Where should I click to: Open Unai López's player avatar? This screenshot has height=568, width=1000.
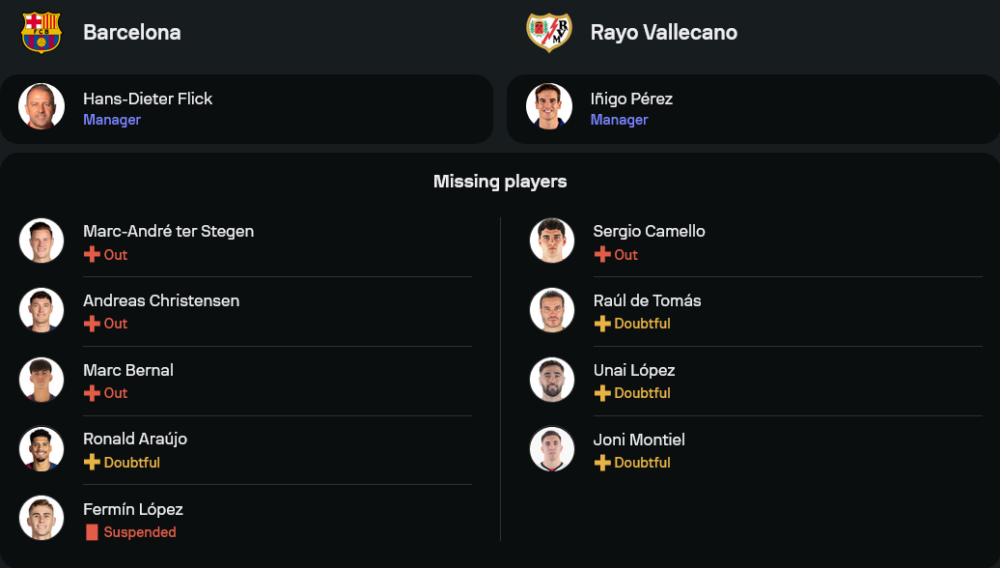(x=552, y=380)
